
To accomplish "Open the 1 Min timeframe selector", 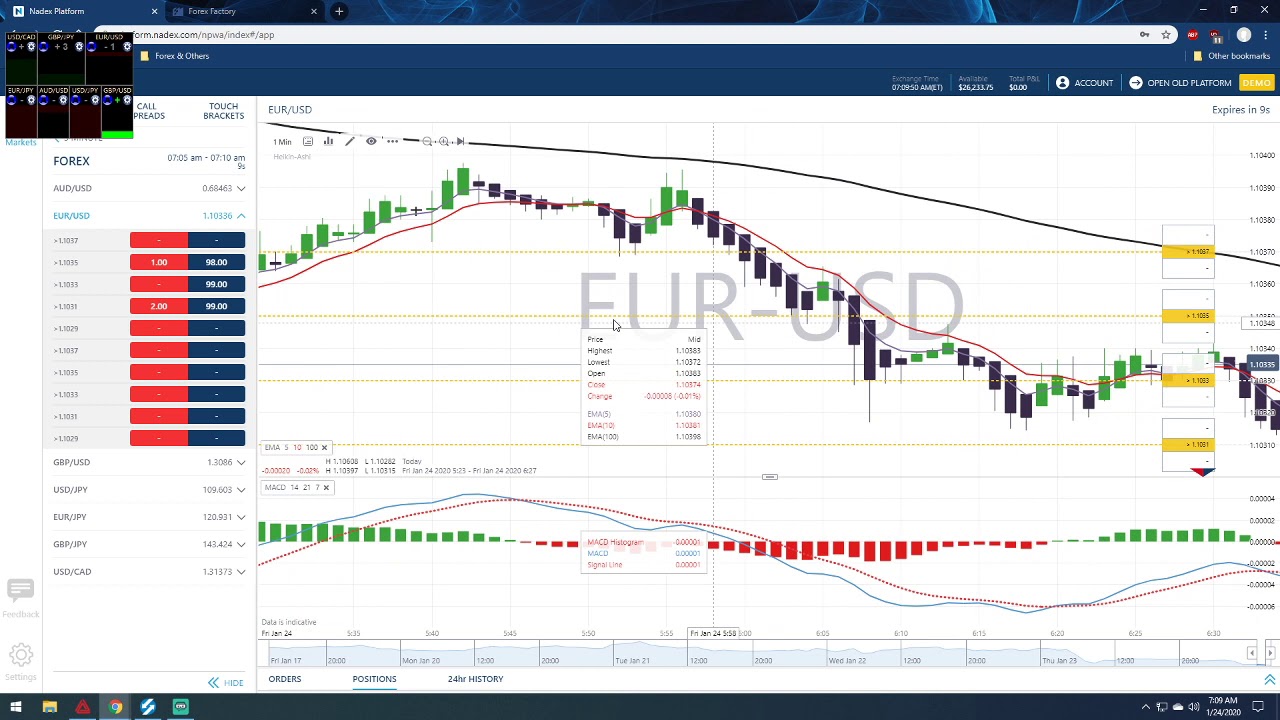I will click(282, 142).
